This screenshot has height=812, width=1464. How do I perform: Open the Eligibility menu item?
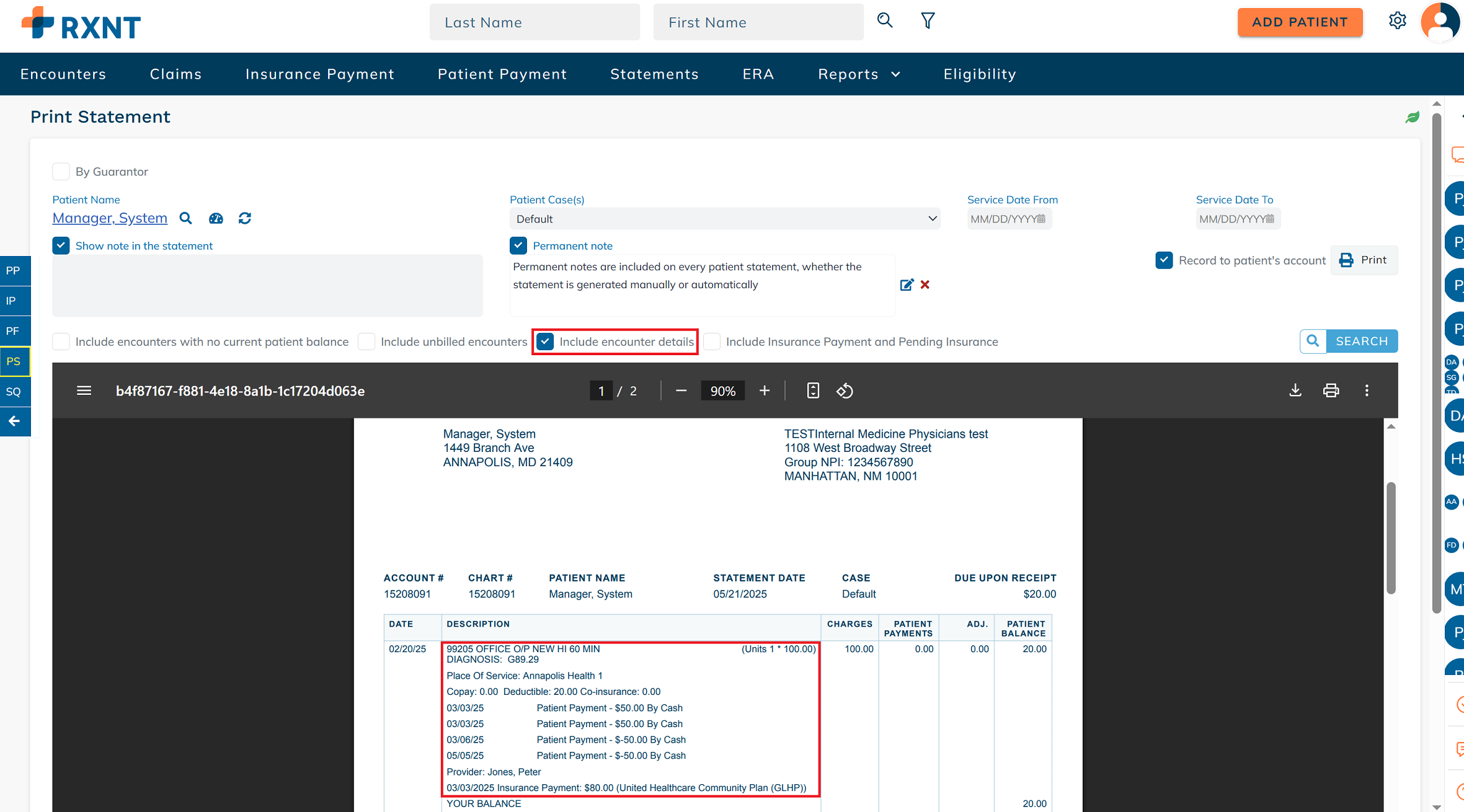pos(980,74)
